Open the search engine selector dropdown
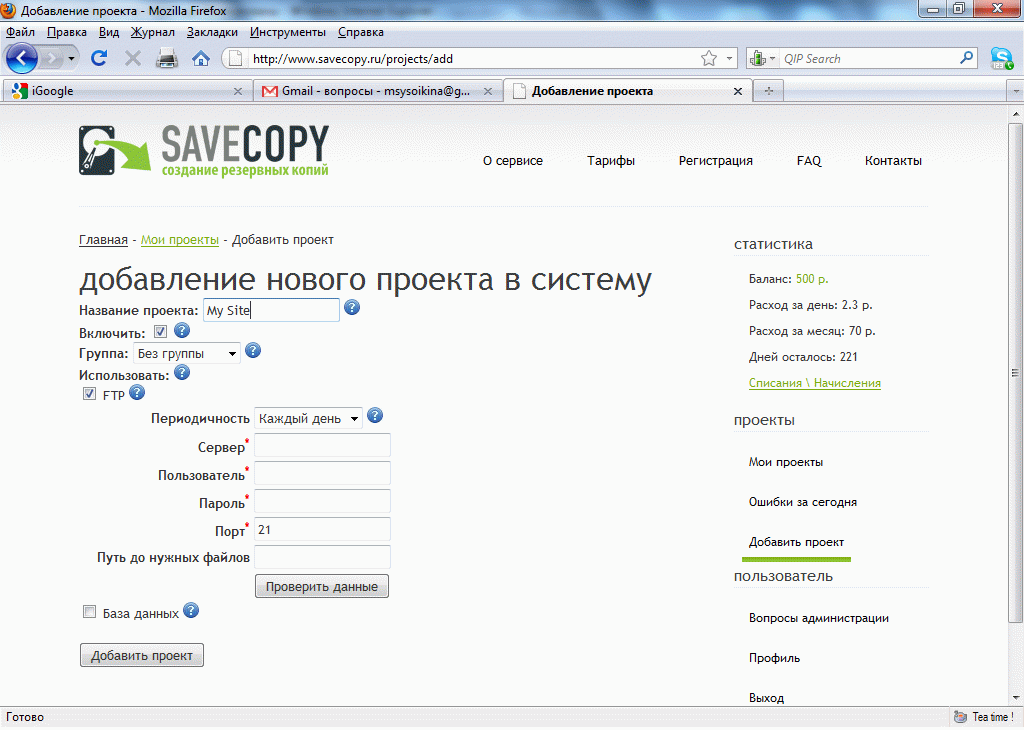Viewport: 1024px width, 730px height. [x=762, y=59]
